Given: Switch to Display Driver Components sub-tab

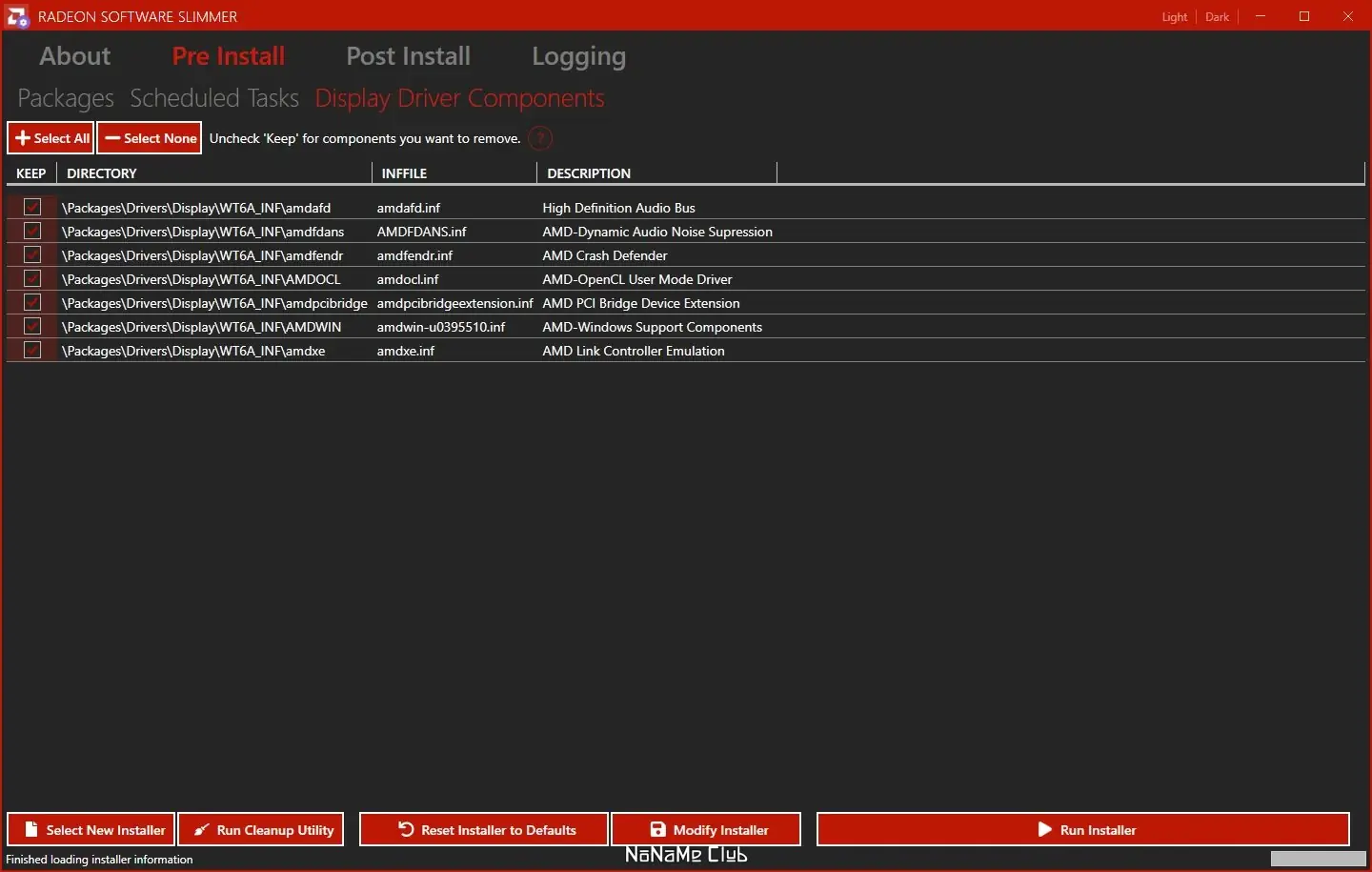Looking at the screenshot, I should pyautogui.click(x=460, y=98).
